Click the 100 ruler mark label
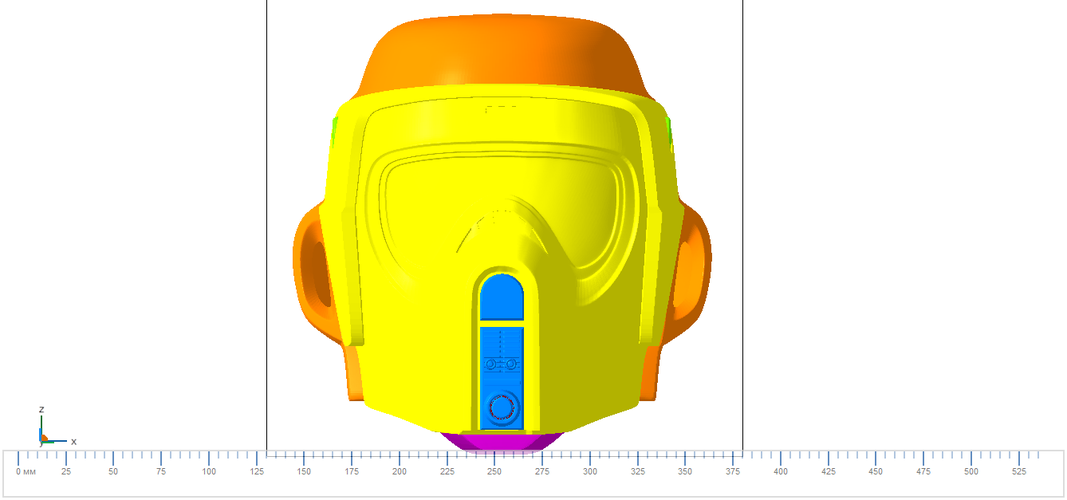 [x=209, y=472]
